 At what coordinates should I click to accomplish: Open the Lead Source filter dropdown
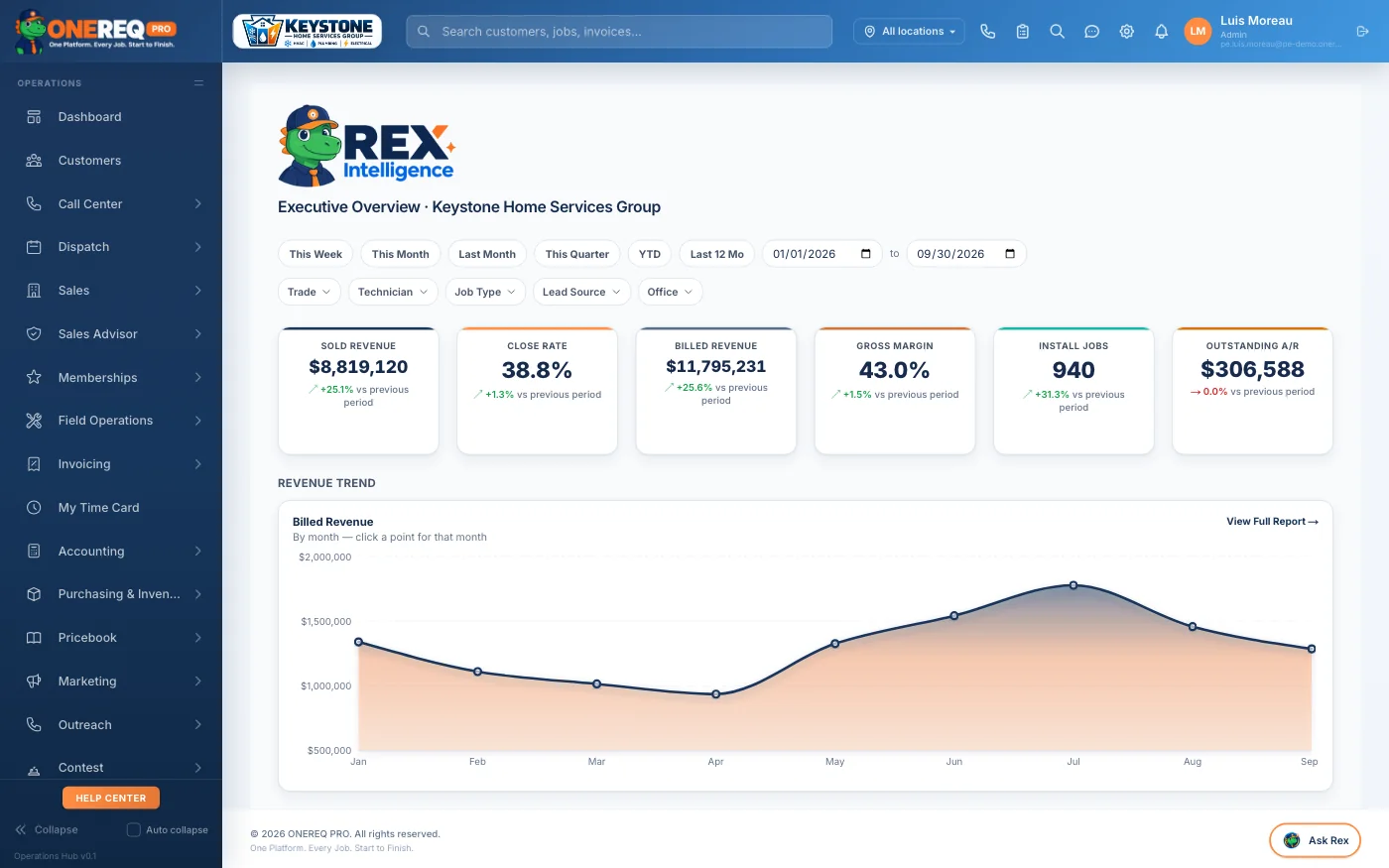581,292
